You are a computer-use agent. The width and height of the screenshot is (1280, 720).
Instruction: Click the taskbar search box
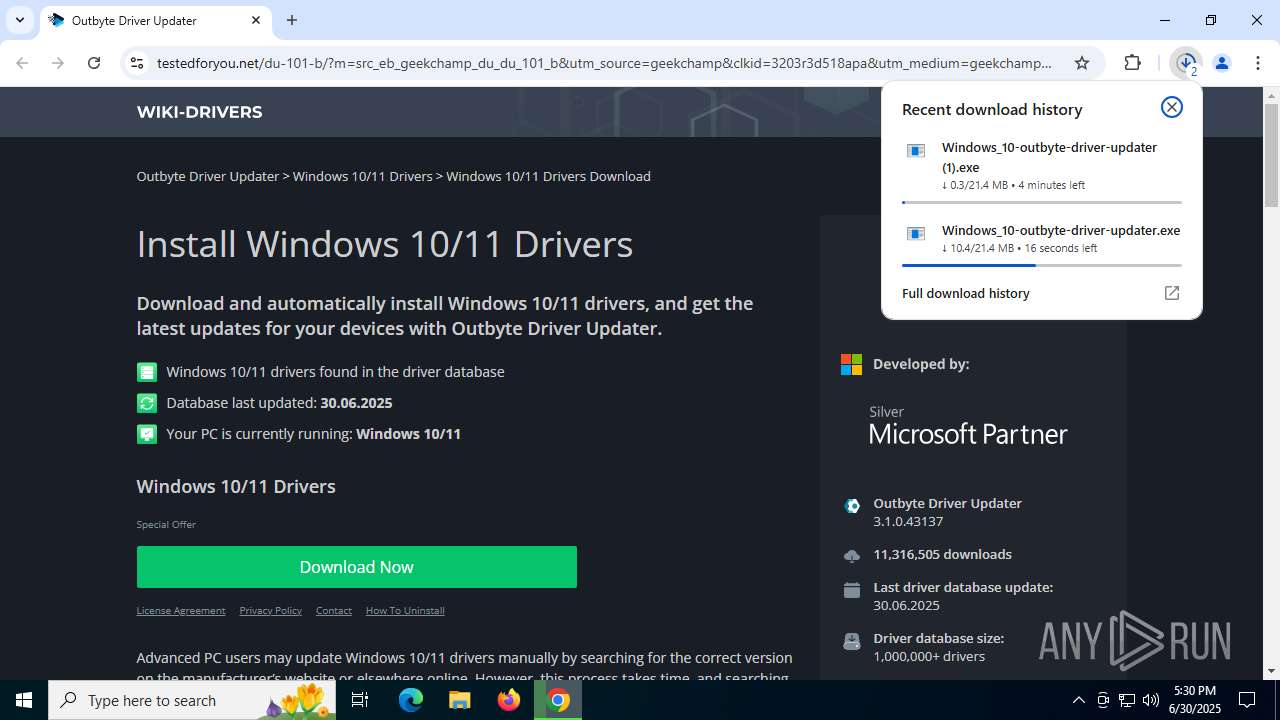tap(194, 700)
